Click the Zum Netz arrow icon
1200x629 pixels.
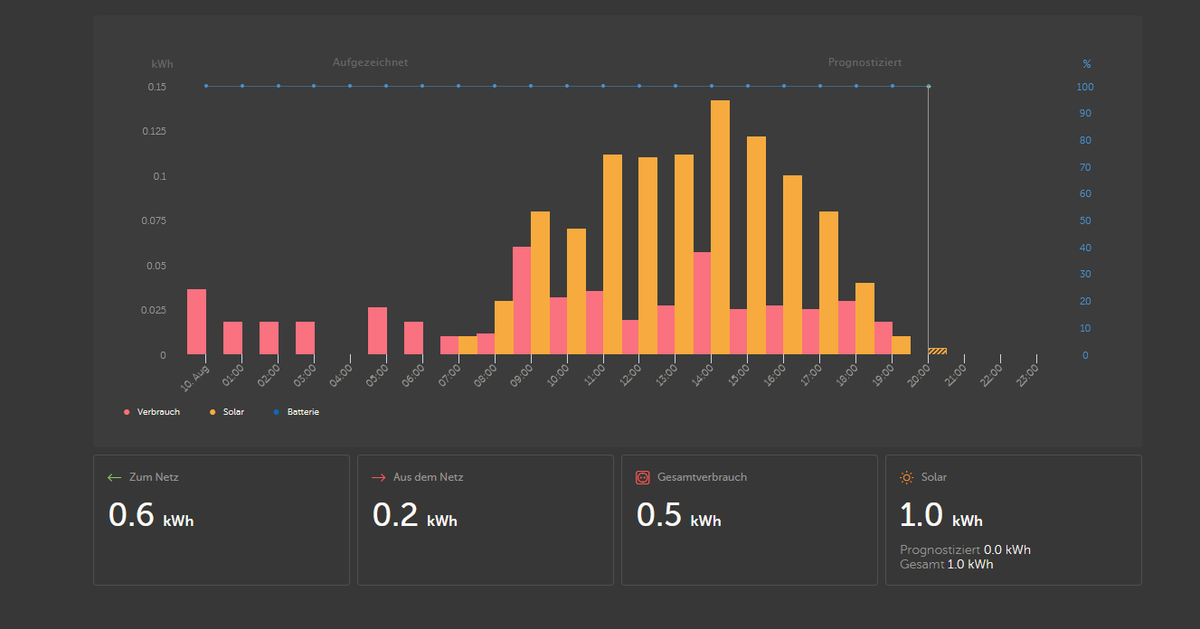point(114,478)
